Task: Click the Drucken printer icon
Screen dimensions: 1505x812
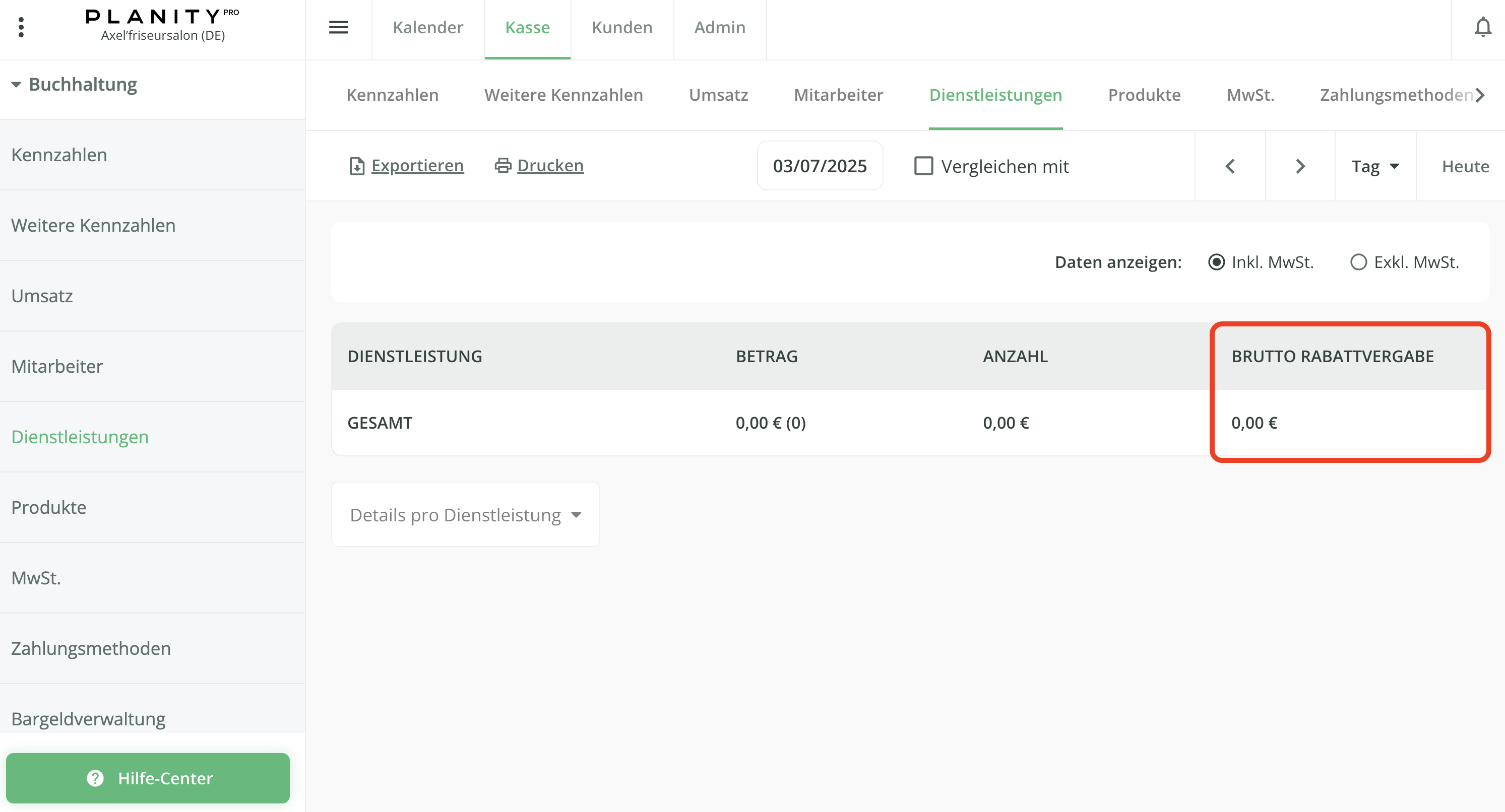Action: [x=503, y=166]
